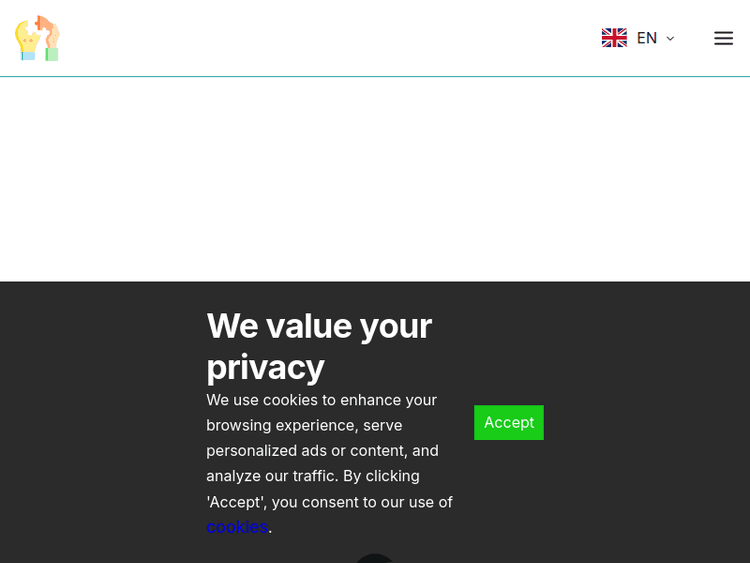The height and width of the screenshot is (563, 750).
Task: Click the word 'privacy' in the heading
Action: 265,367
